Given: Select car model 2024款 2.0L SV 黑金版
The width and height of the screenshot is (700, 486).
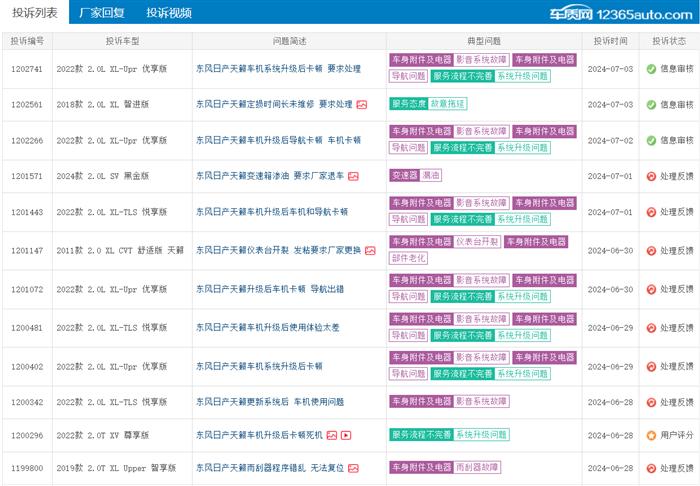Looking at the screenshot, I should pos(103,176).
